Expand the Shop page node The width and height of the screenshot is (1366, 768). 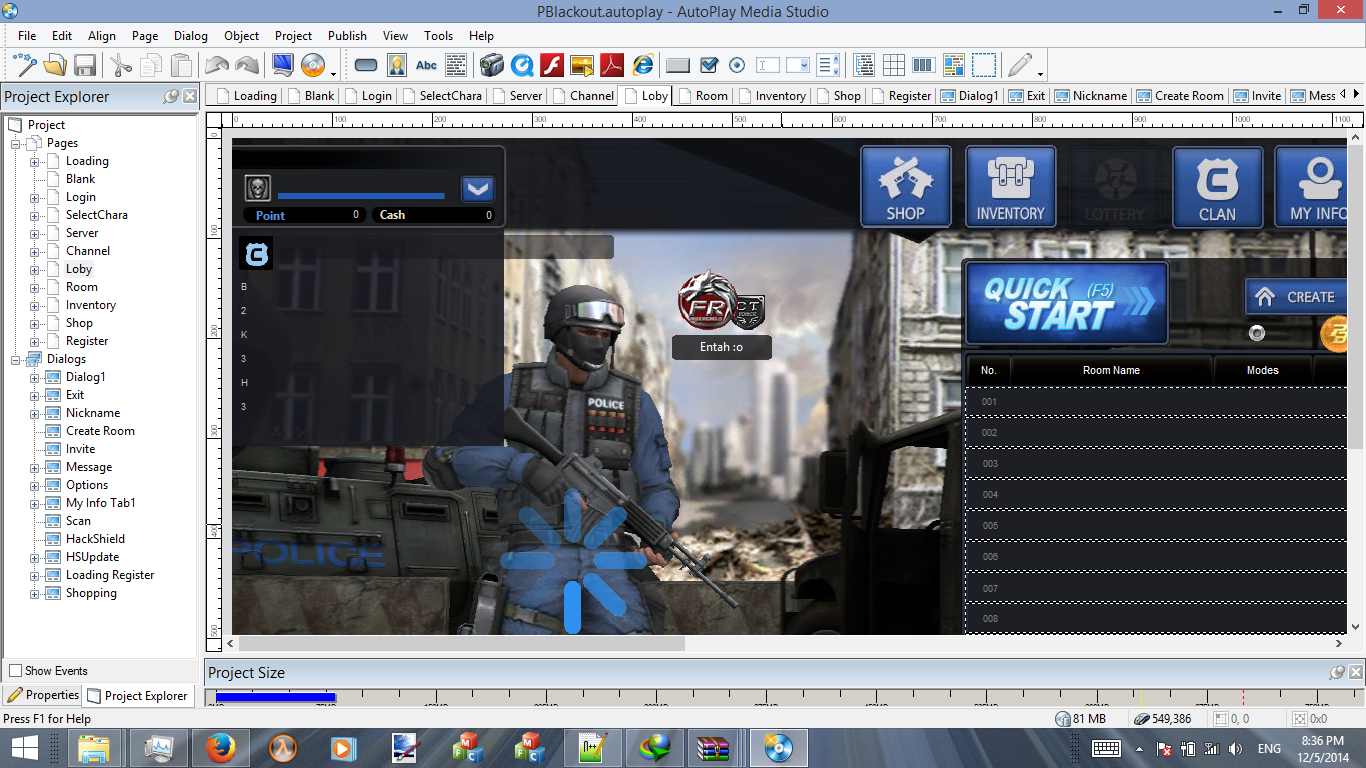pos(35,323)
